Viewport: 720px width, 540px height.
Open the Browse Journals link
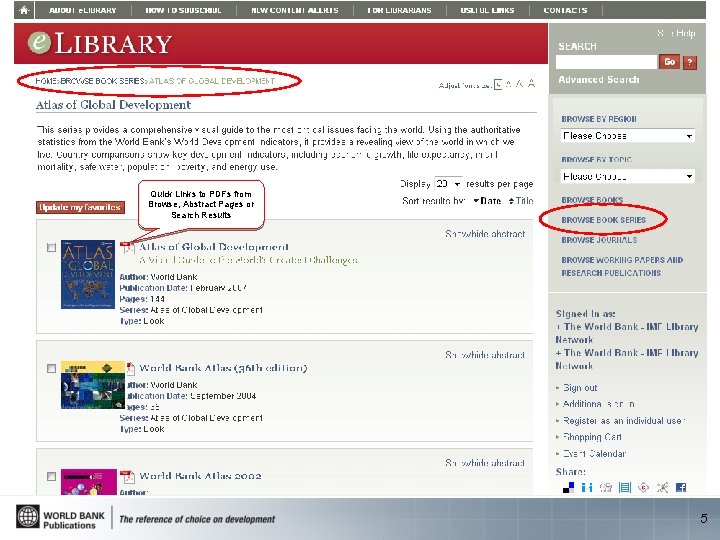(x=599, y=240)
